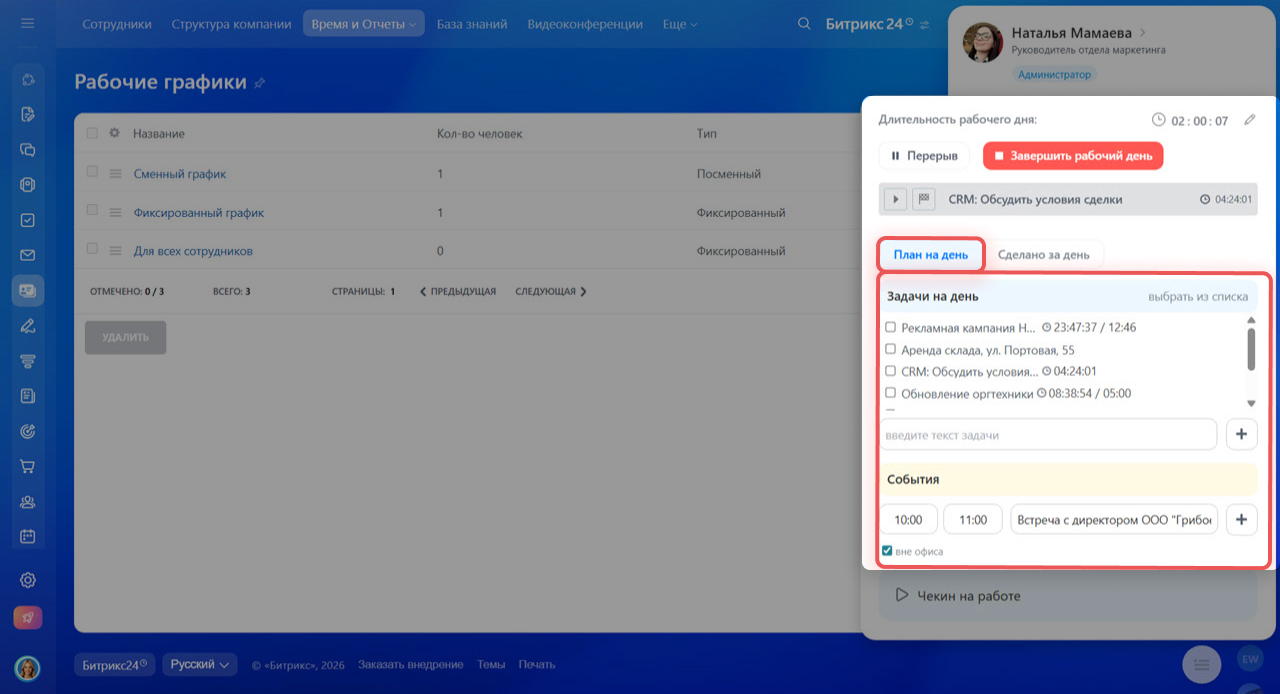Open the Сменный график link
Viewport: 1280px width, 694px height.
click(x=180, y=174)
